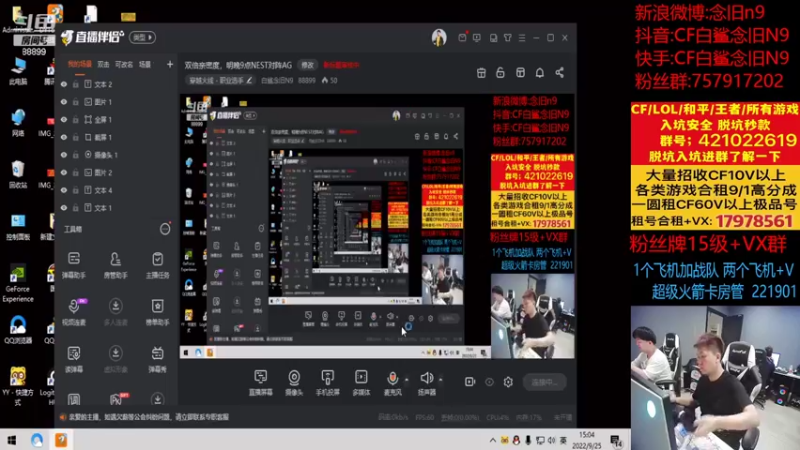Hide the 图片 2 layer
800x450 pixels.
(64, 172)
